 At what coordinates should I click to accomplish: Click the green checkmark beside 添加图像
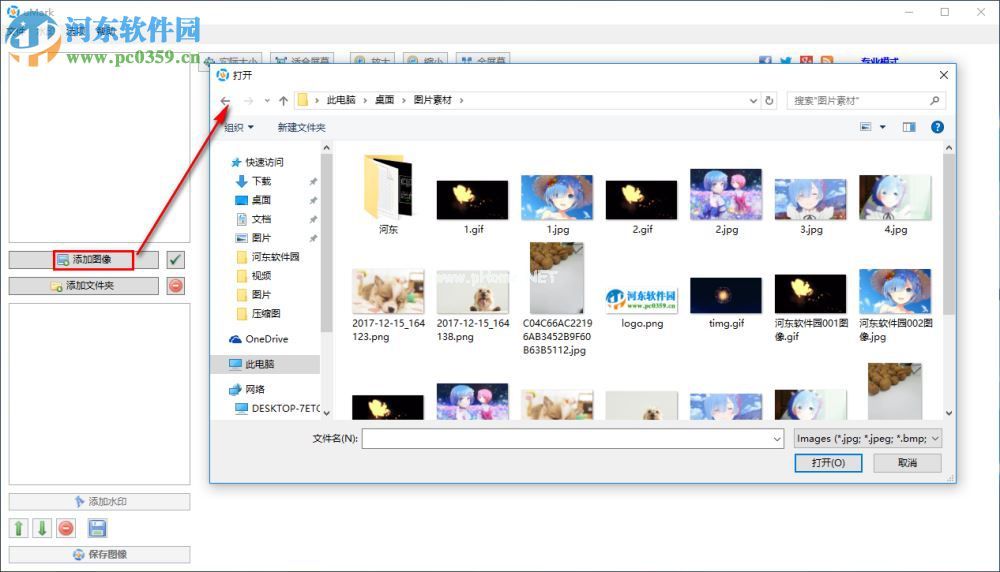175,260
